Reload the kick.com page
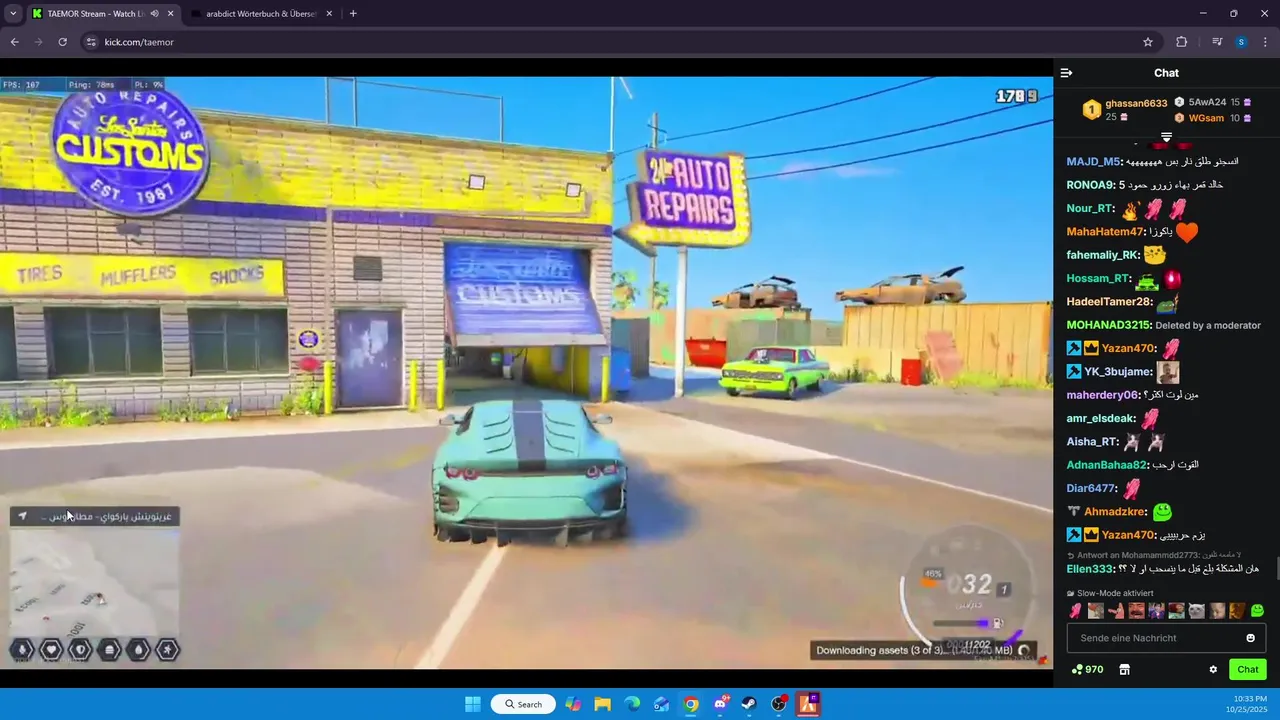1280x720 pixels. coord(62,42)
